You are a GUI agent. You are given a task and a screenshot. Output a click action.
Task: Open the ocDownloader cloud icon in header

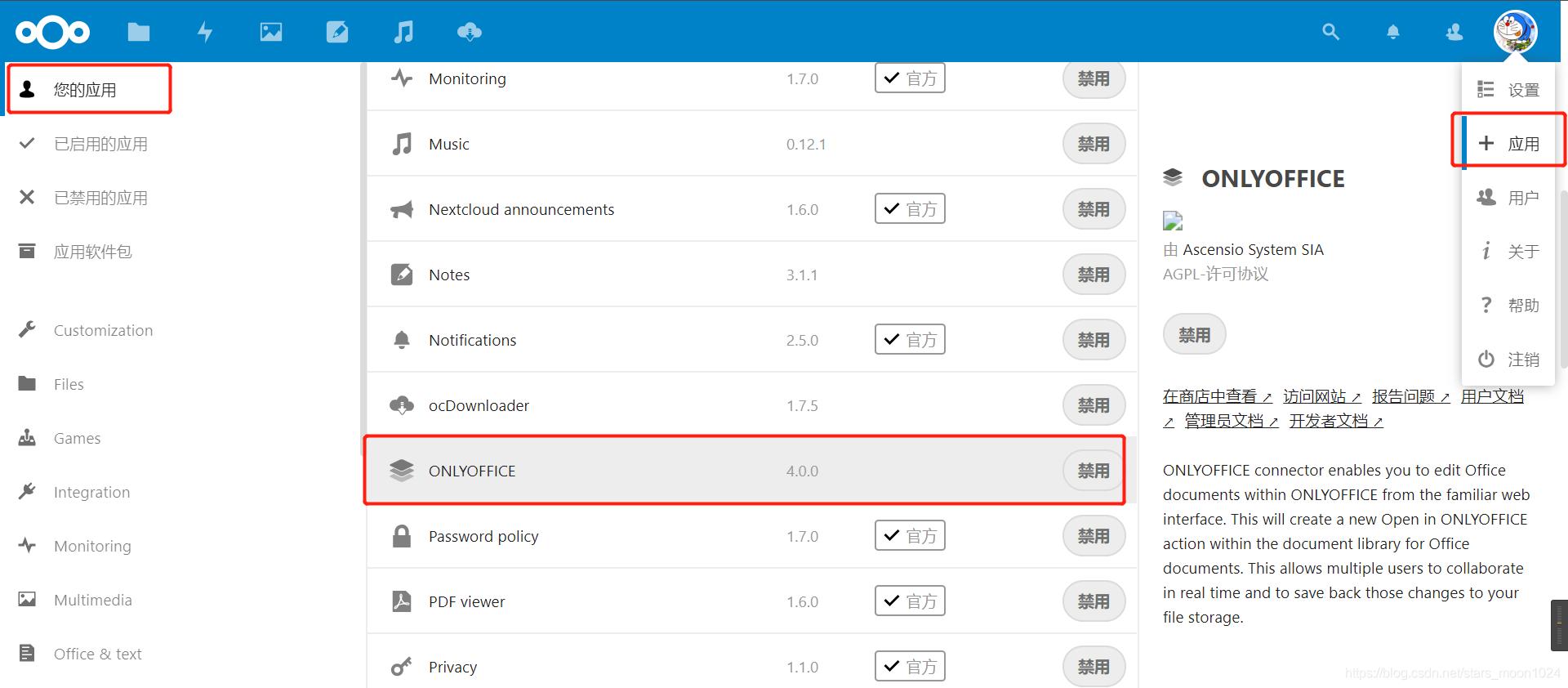pyautogui.click(x=470, y=32)
